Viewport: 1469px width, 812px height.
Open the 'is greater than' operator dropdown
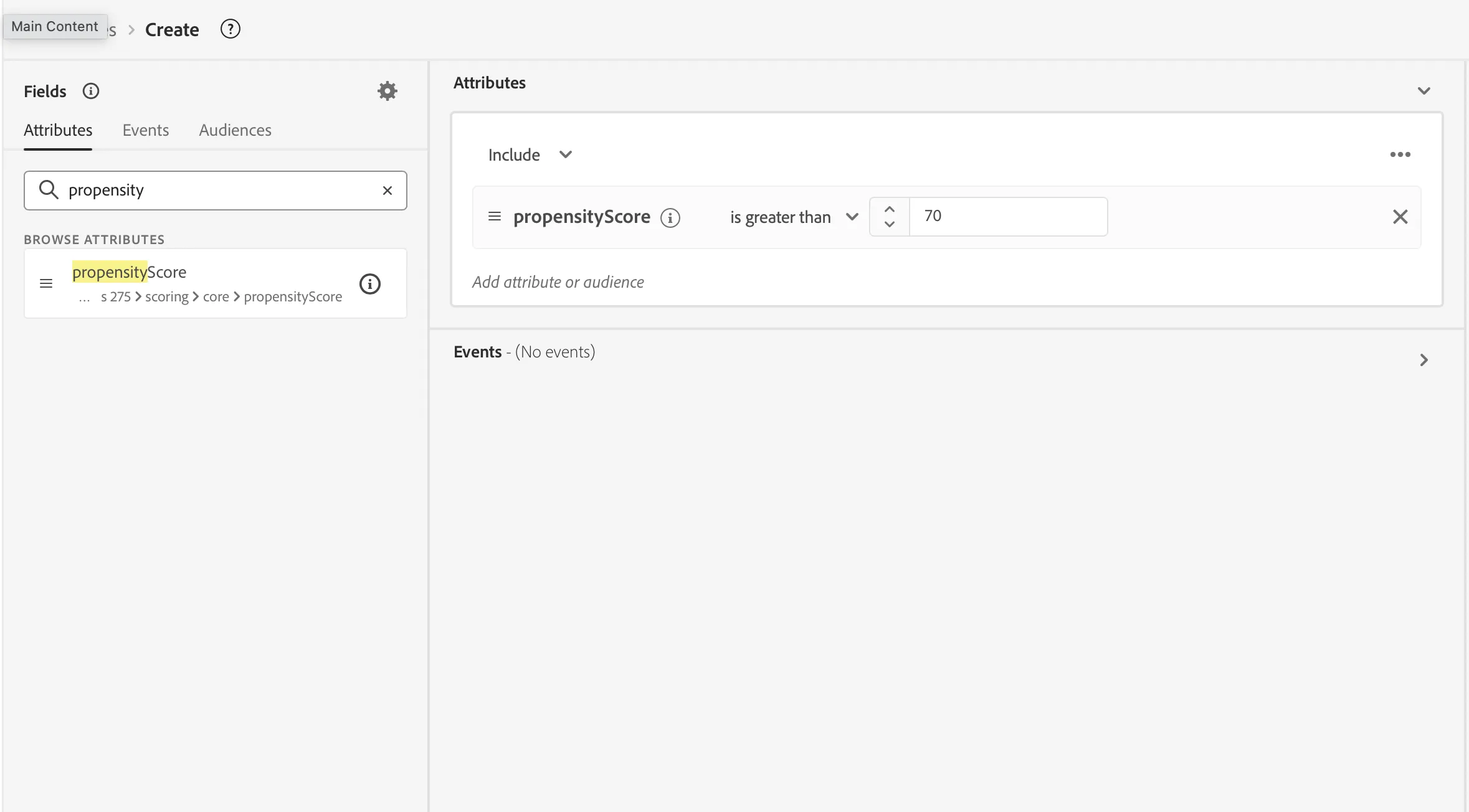794,217
